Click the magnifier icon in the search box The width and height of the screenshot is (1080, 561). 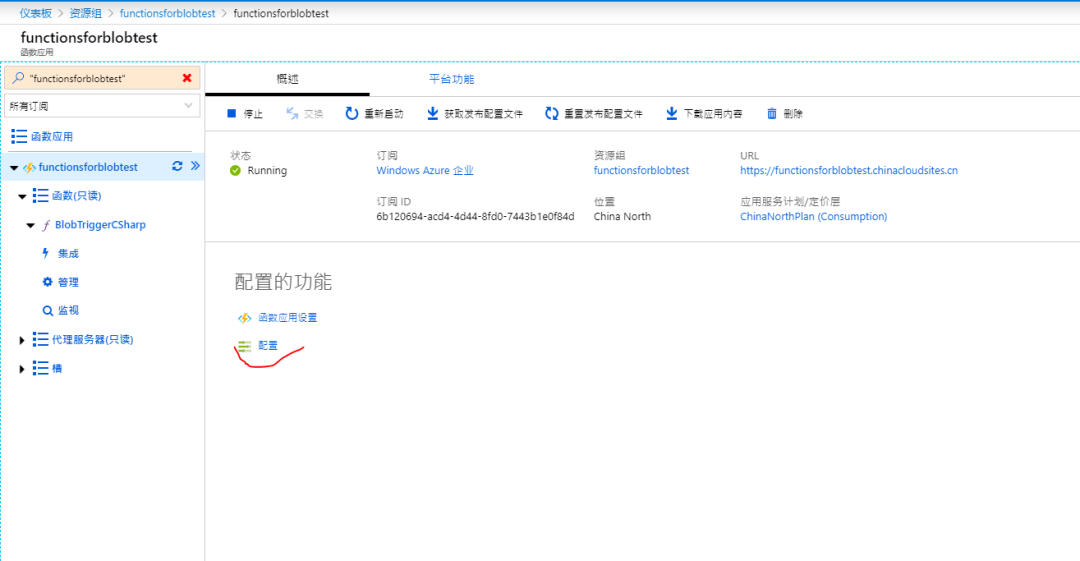click(19, 78)
